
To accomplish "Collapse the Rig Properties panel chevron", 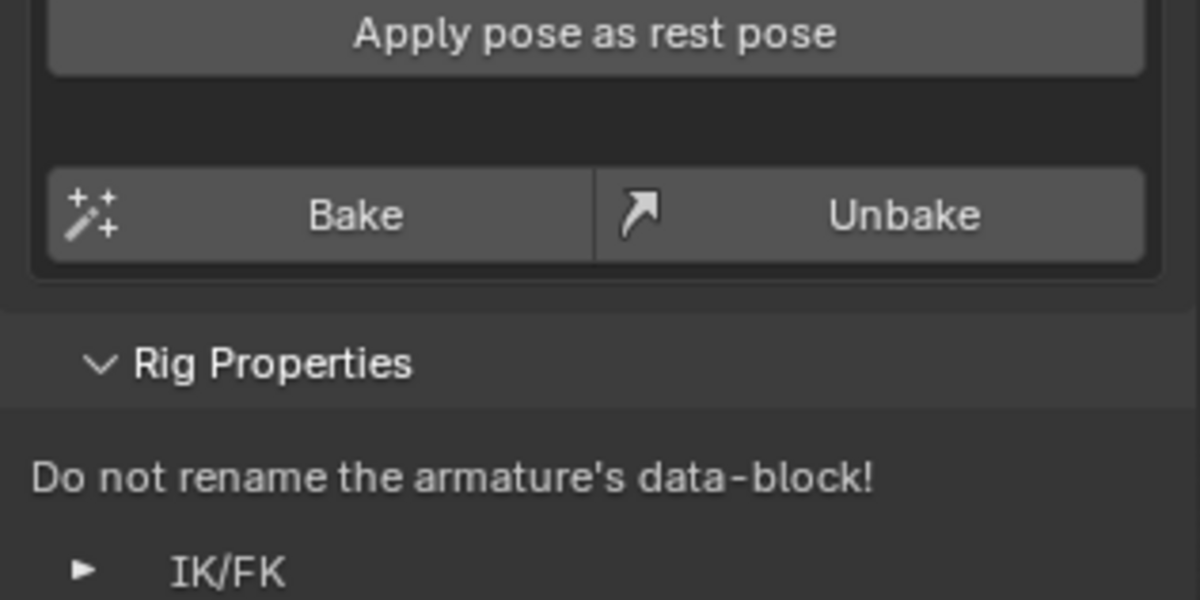I will [100, 365].
